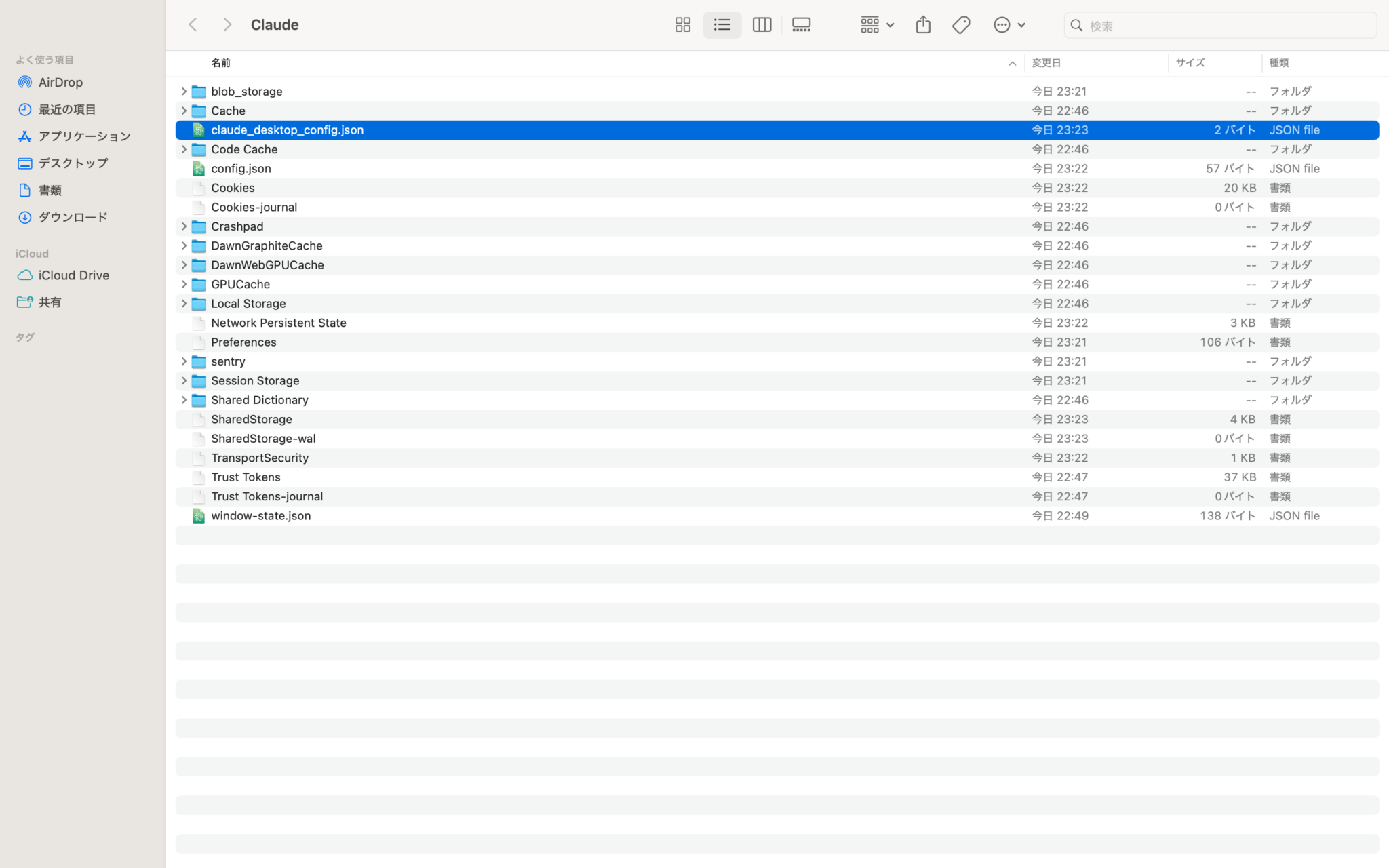Expand the Local Storage folder
This screenshot has height=868, width=1389.
184,304
